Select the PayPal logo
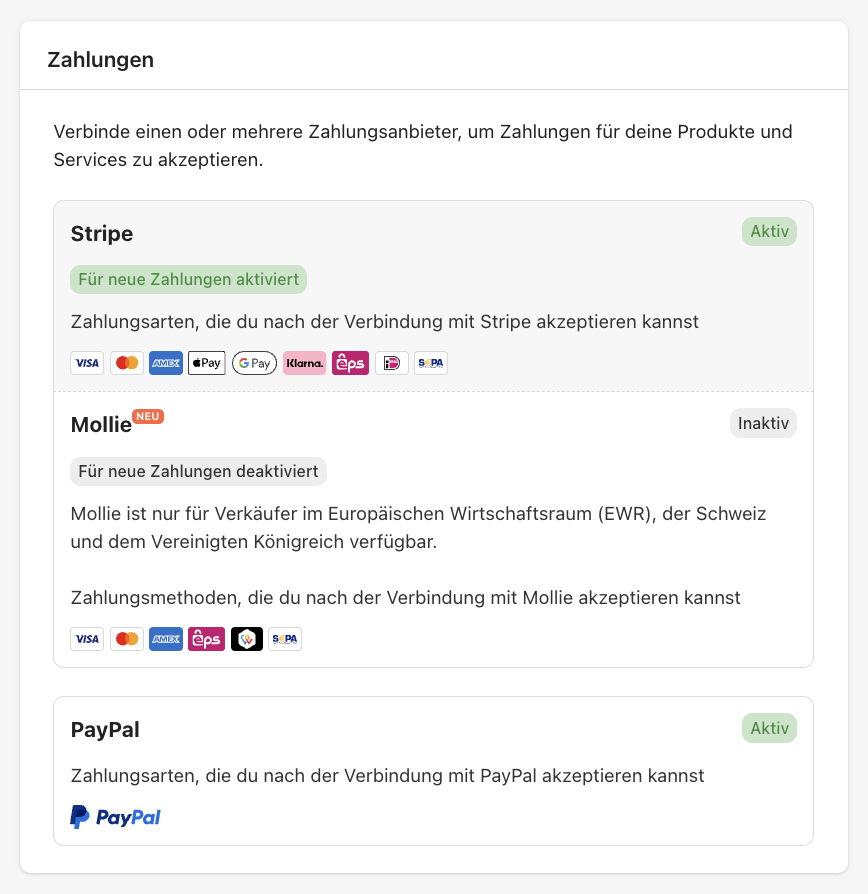Viewport: 868px width, 894px height. pos(115,817)
